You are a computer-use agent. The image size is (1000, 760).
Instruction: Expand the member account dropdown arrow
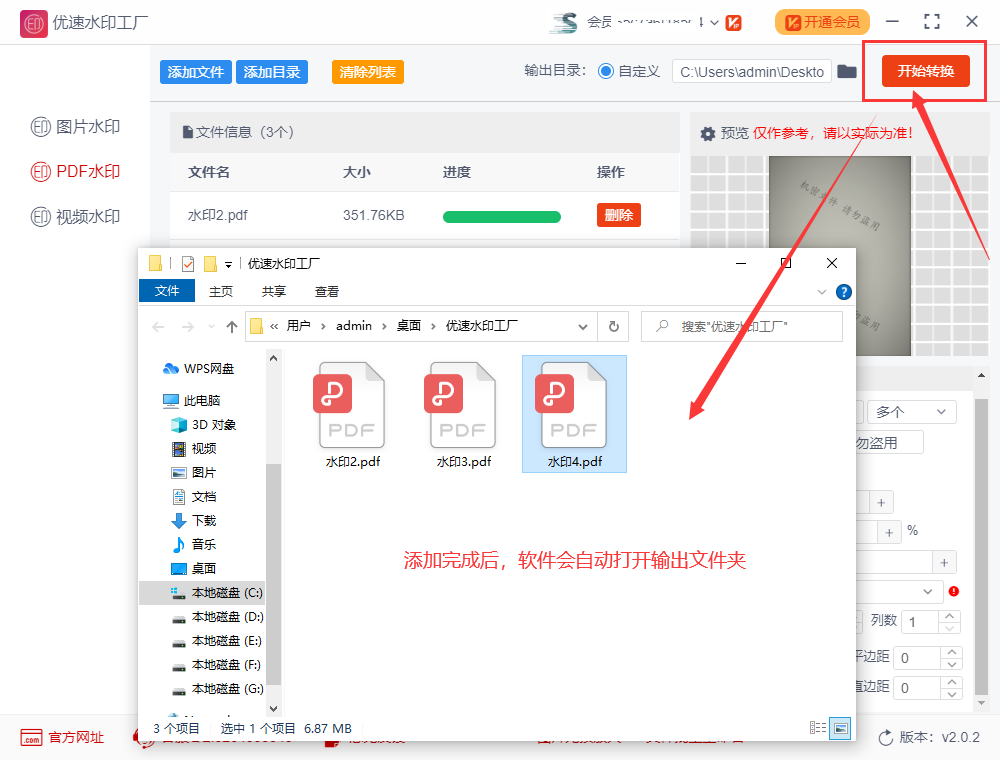tap(714, 23)
